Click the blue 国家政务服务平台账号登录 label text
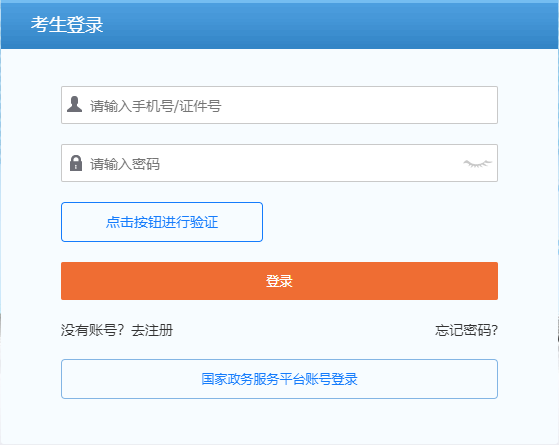The height and width of the screenshot is (445, 559). (x=279, y=379)
